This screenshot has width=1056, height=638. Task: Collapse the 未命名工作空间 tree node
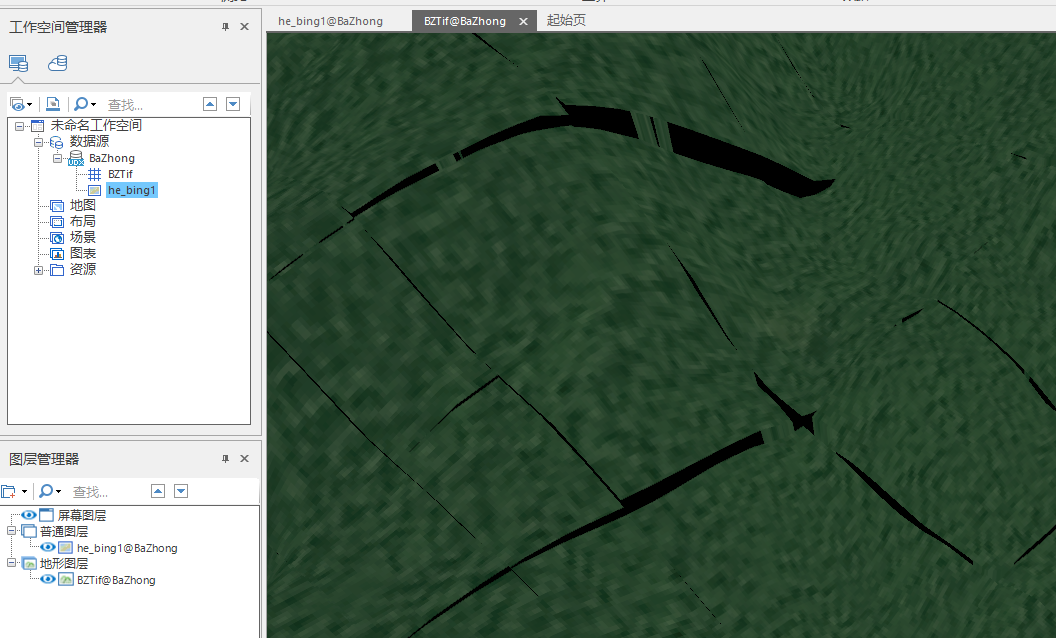[20, 126]
